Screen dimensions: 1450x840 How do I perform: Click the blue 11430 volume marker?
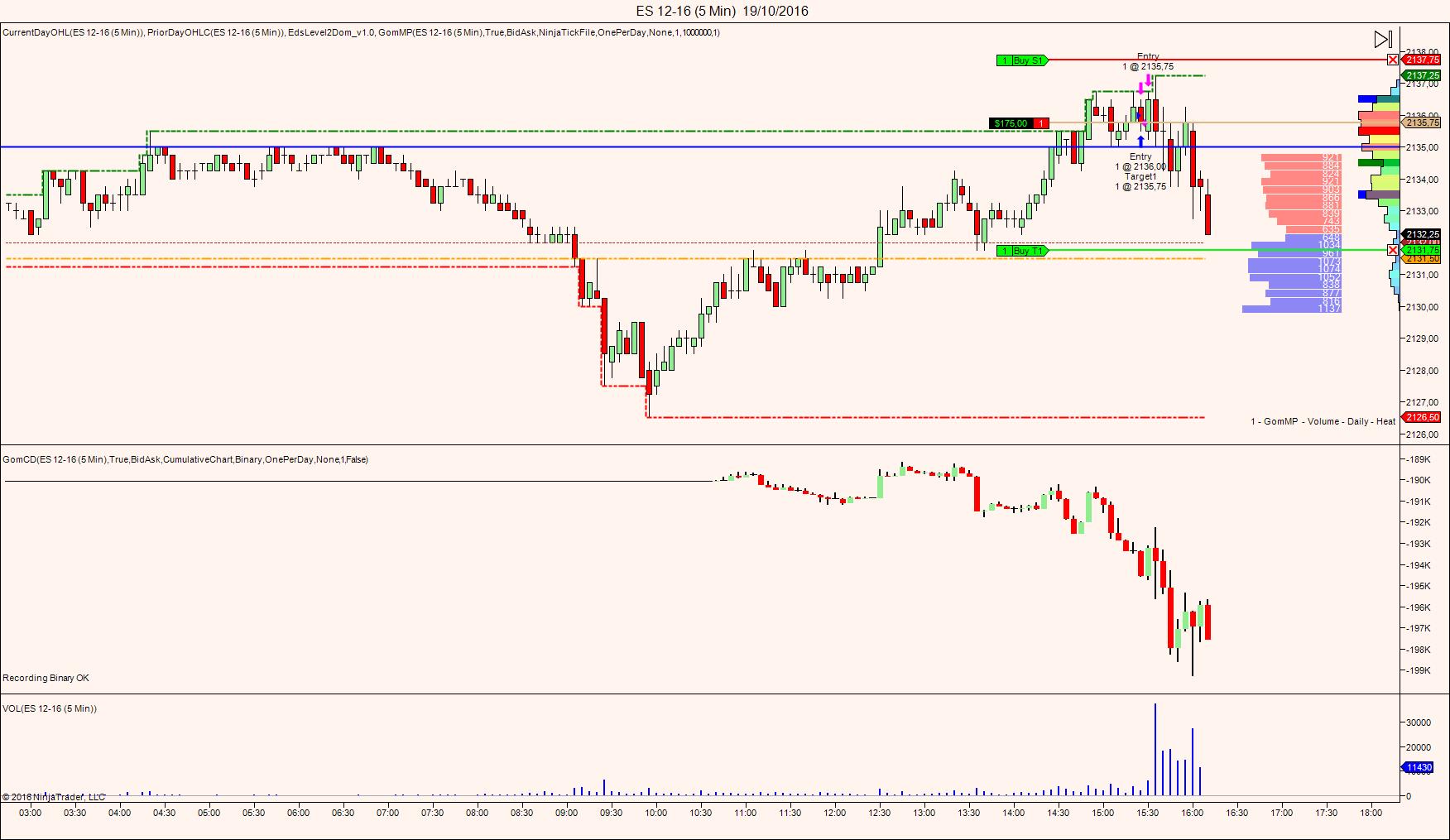pos(1419,768)
